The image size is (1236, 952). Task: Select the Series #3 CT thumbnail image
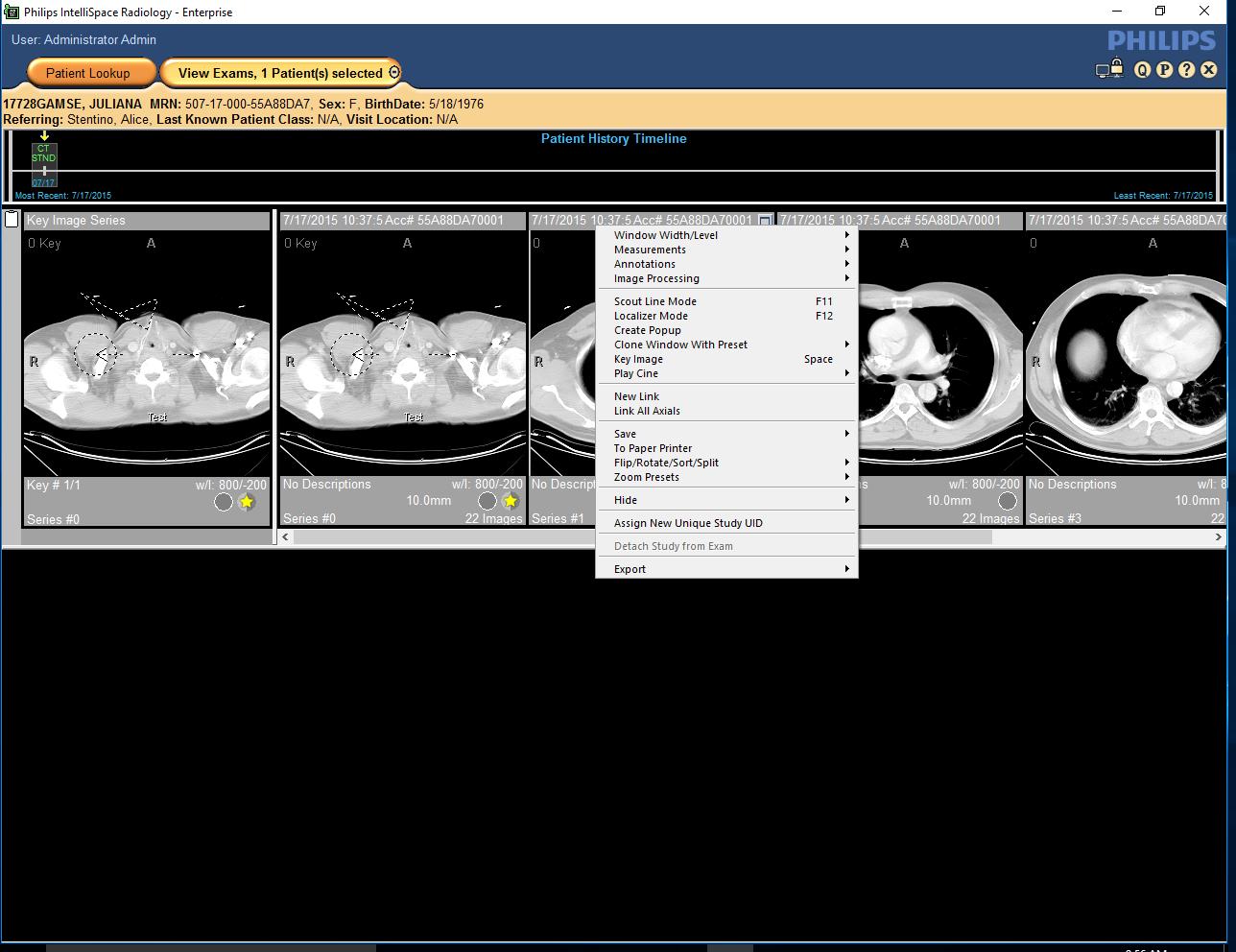(1126, 354)
